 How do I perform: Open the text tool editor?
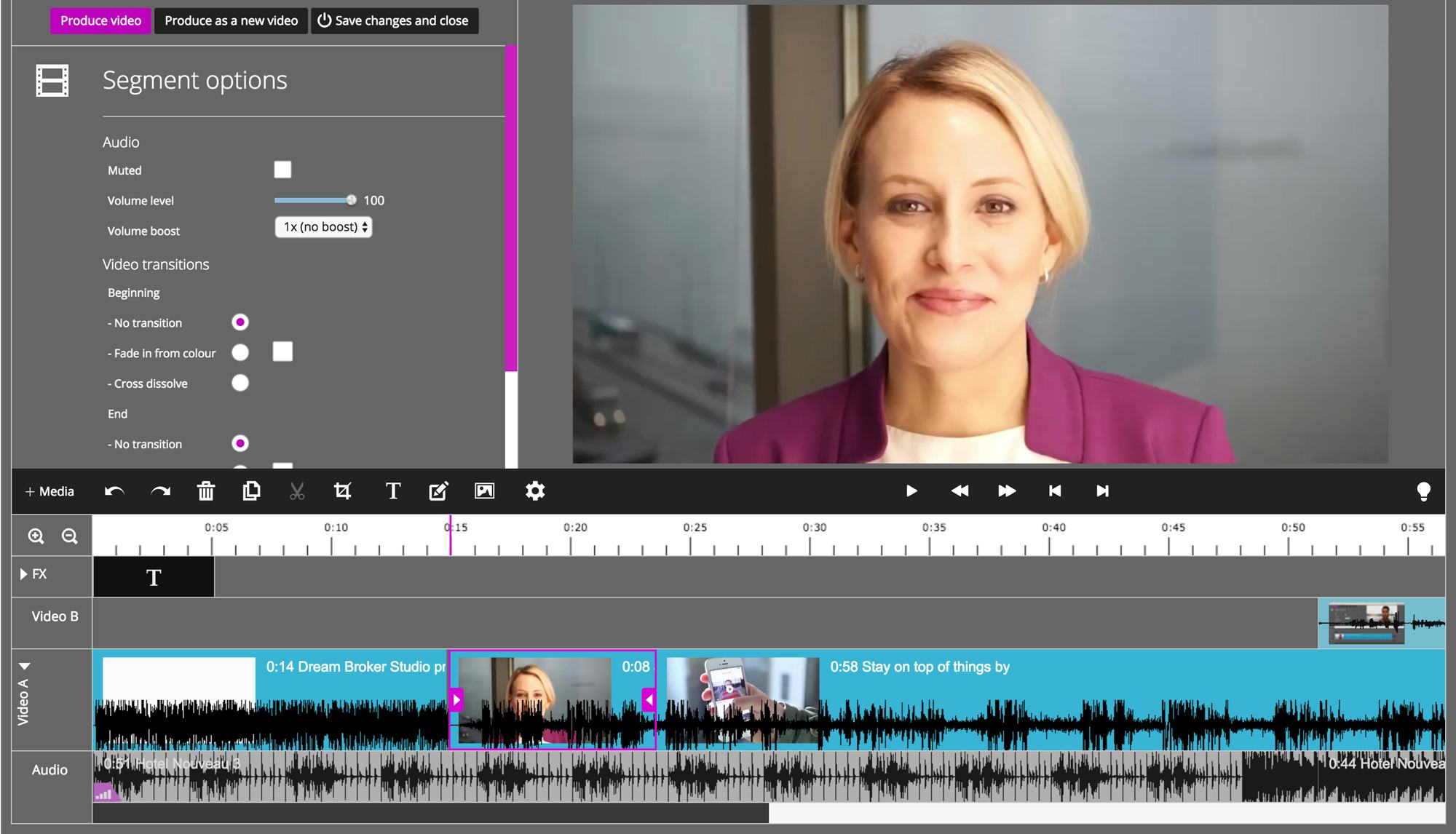pos(392,490)
